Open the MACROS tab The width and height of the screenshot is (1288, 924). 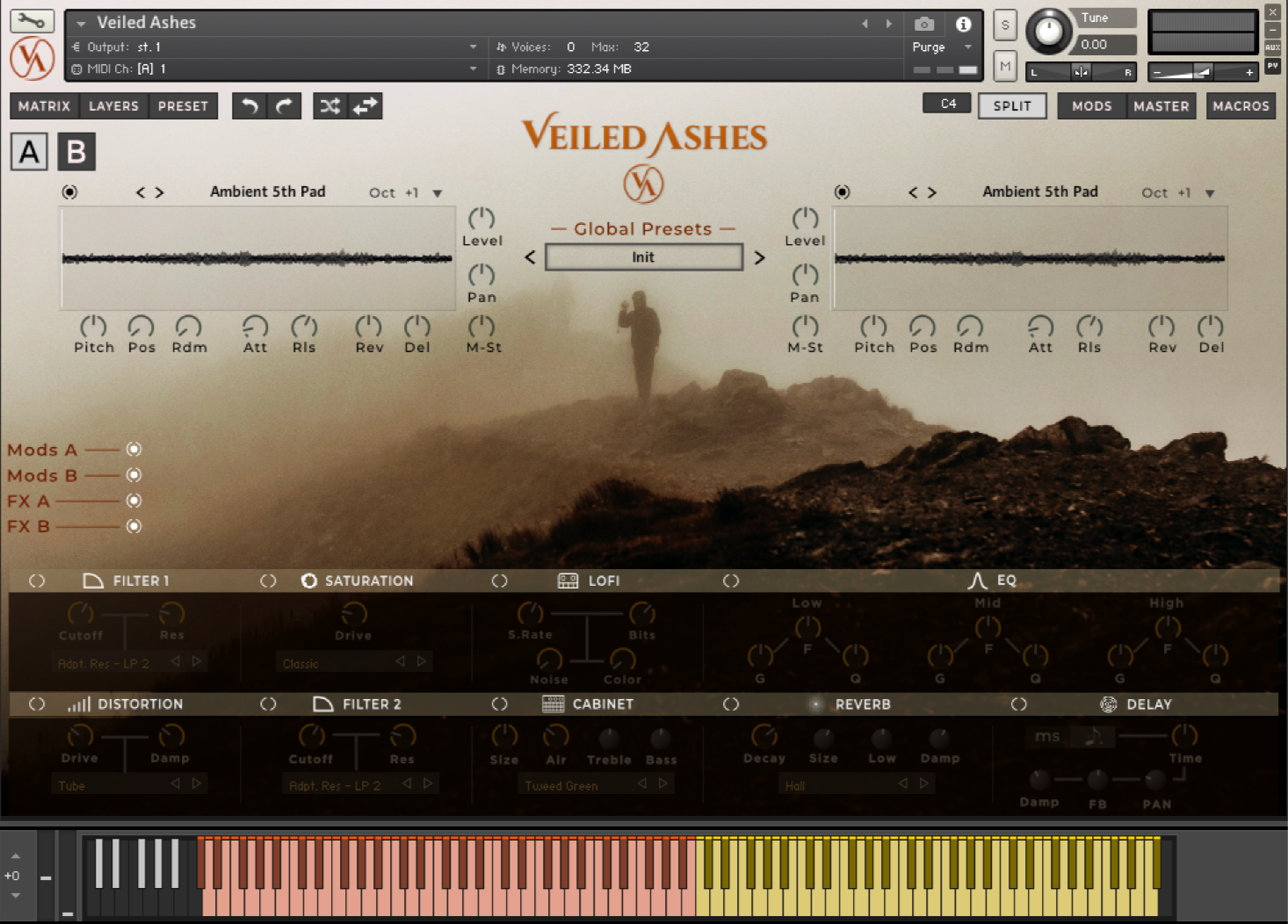1241,106
